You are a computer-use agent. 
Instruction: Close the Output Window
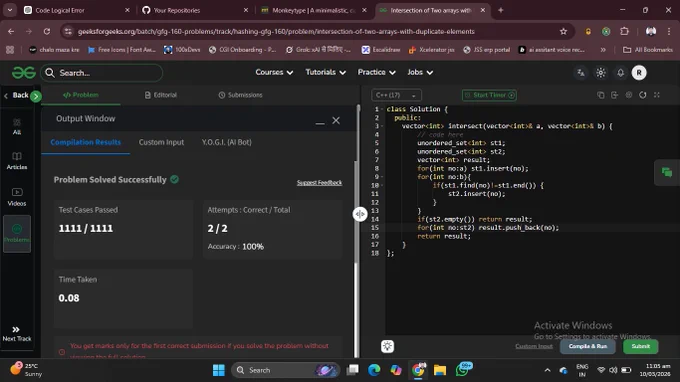click(x=336, y=121)
